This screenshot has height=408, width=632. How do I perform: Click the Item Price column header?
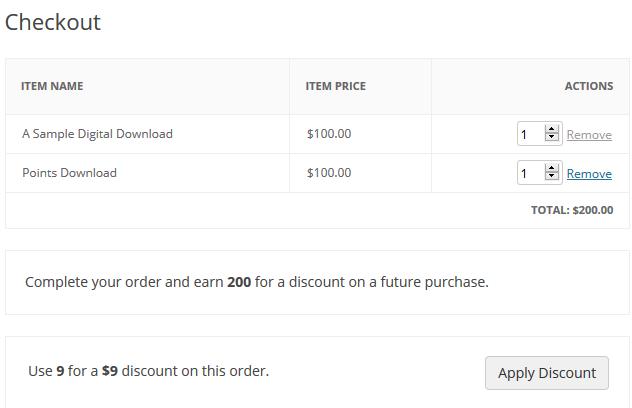click(x=335, y=86)
